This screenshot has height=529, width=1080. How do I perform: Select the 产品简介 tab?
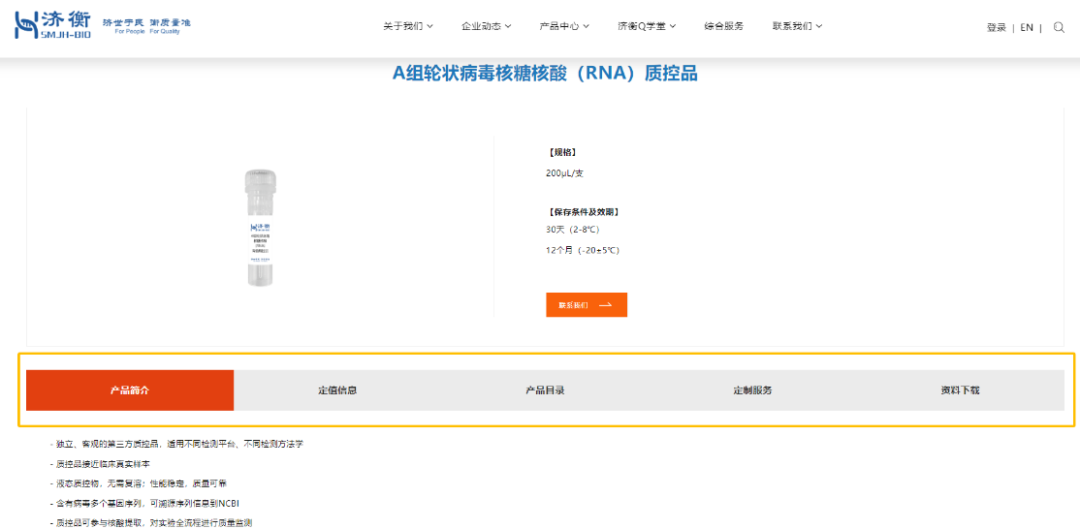click(x=130, y=390)
